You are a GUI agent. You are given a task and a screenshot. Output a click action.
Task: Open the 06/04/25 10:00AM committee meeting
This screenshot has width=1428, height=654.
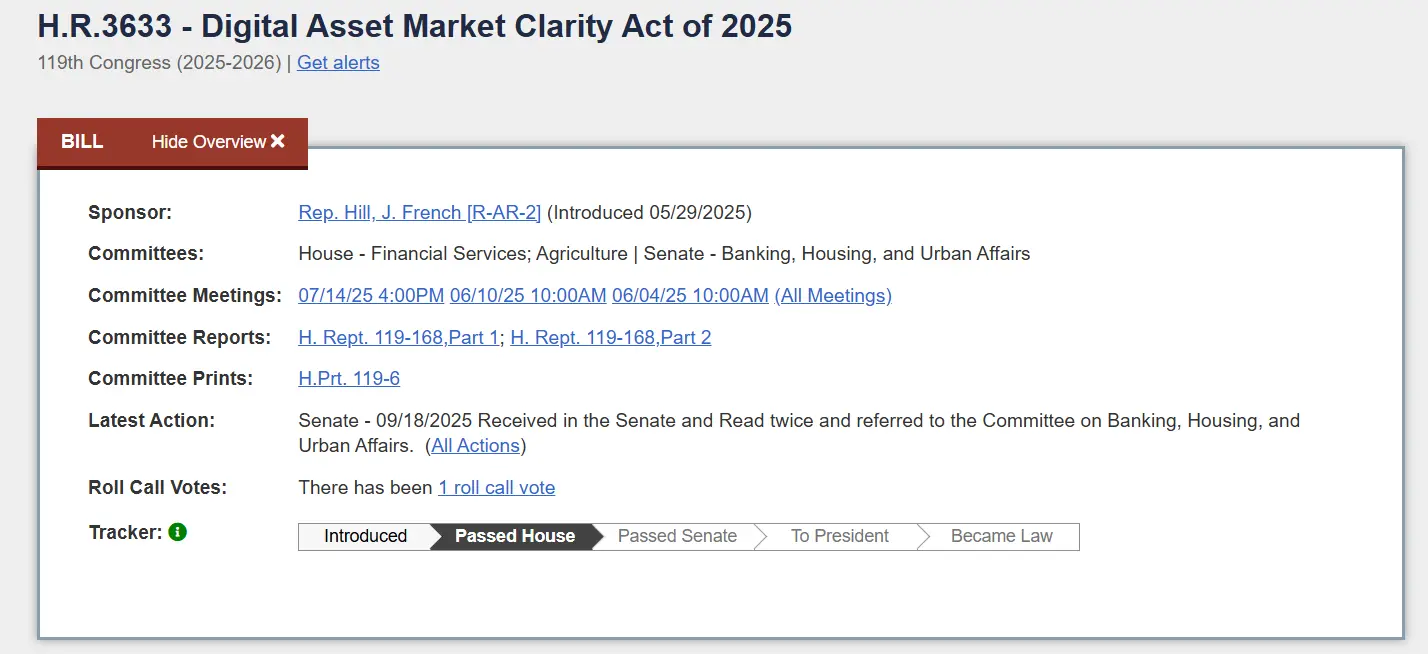click(690, 295)
